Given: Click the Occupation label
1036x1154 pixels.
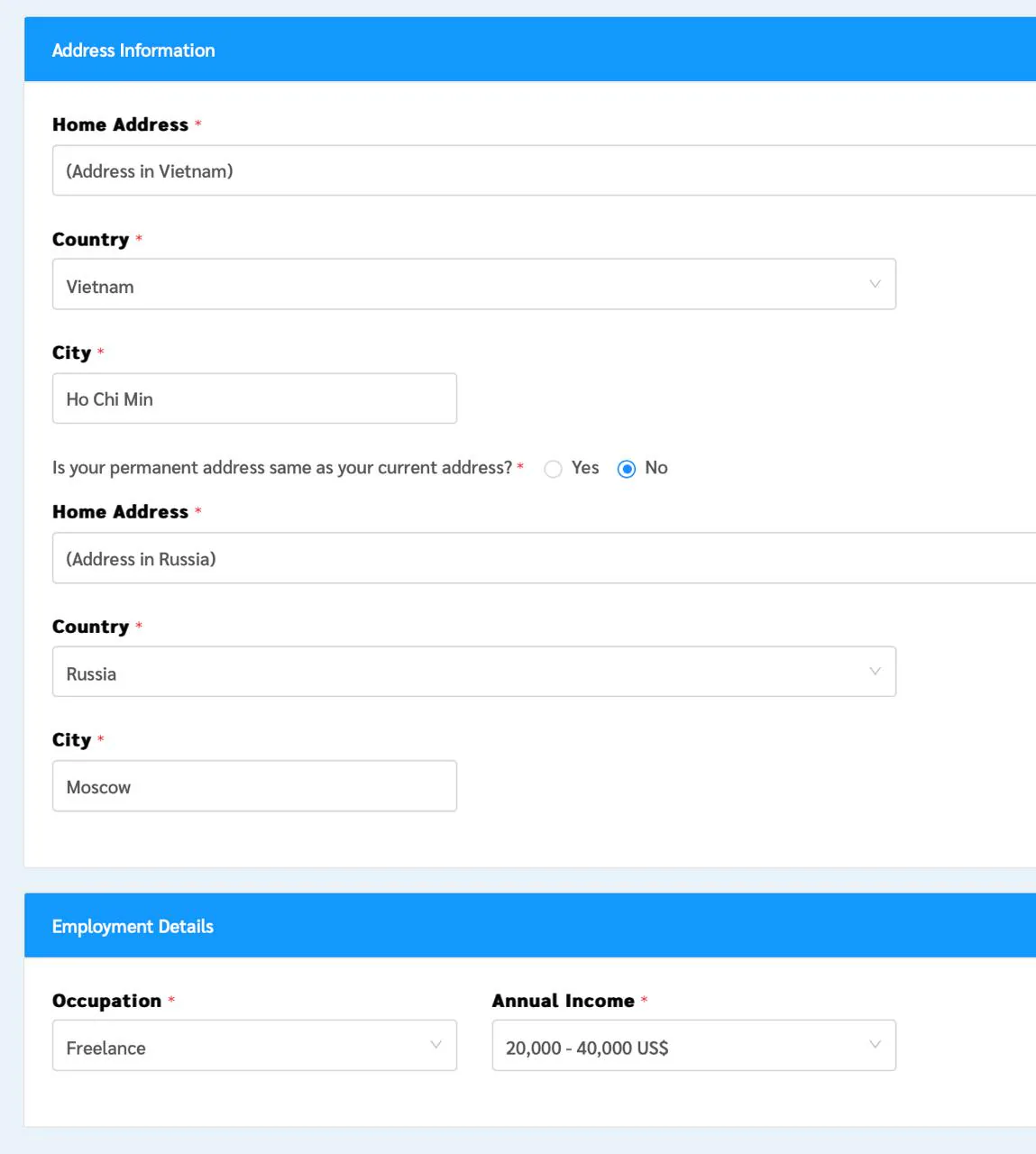Looking at the screenshot, I should (x=106, y=1001).
